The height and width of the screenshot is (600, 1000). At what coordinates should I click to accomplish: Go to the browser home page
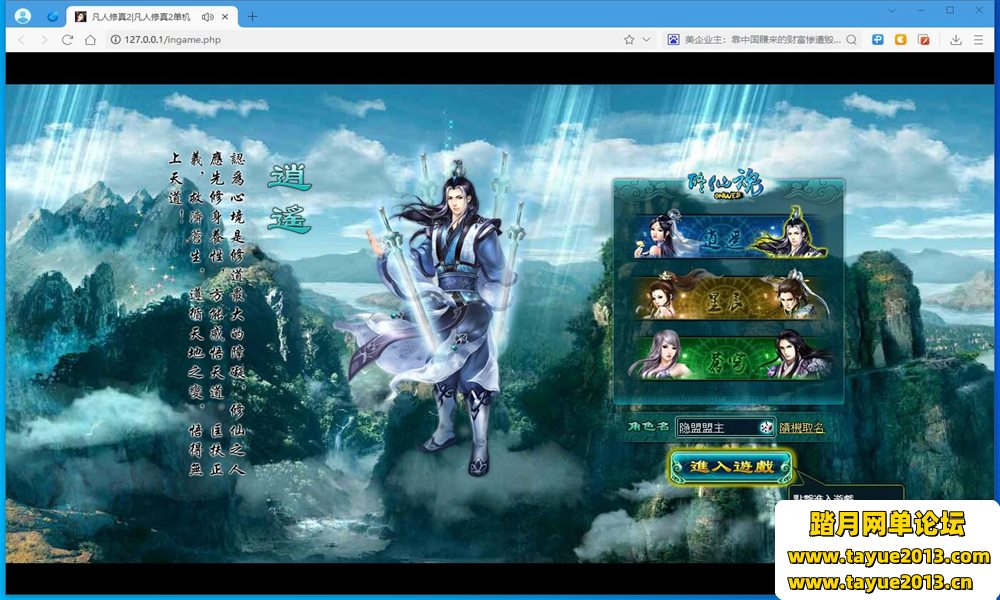pyautogui.click(x=90, y=40)
